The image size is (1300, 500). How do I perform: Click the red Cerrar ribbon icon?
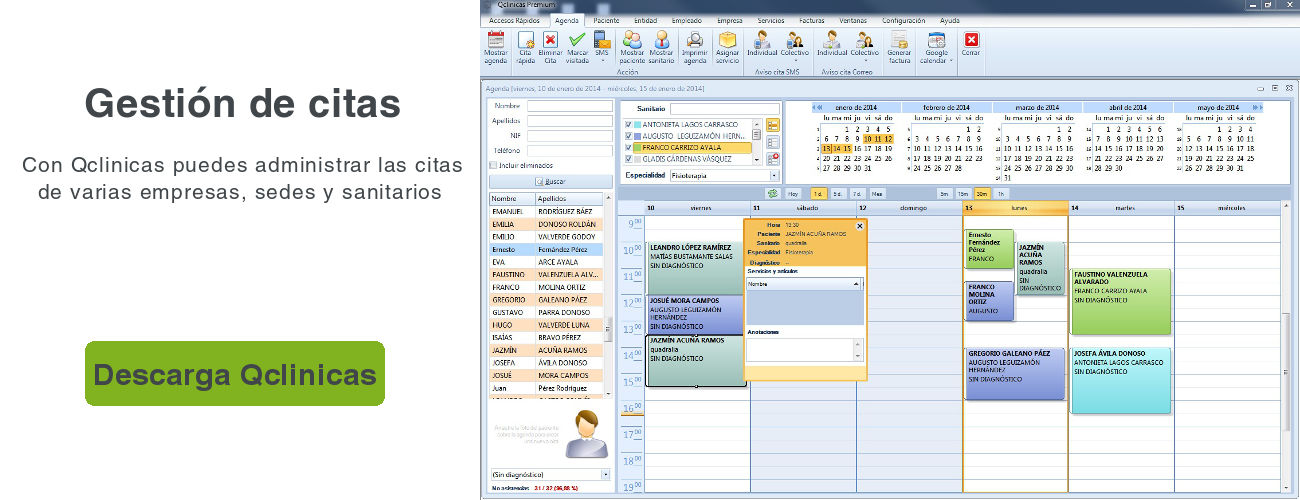coord(970,44)
